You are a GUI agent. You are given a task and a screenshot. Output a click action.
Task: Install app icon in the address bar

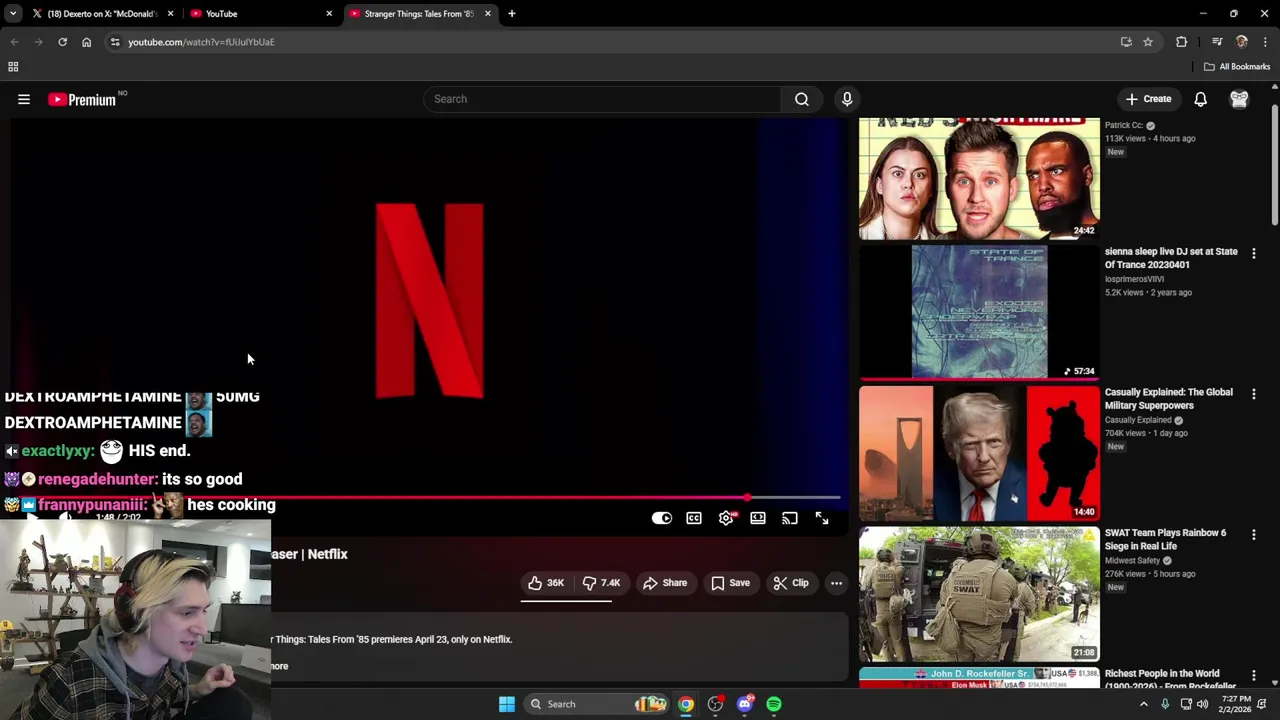(x=1126, y=42)
